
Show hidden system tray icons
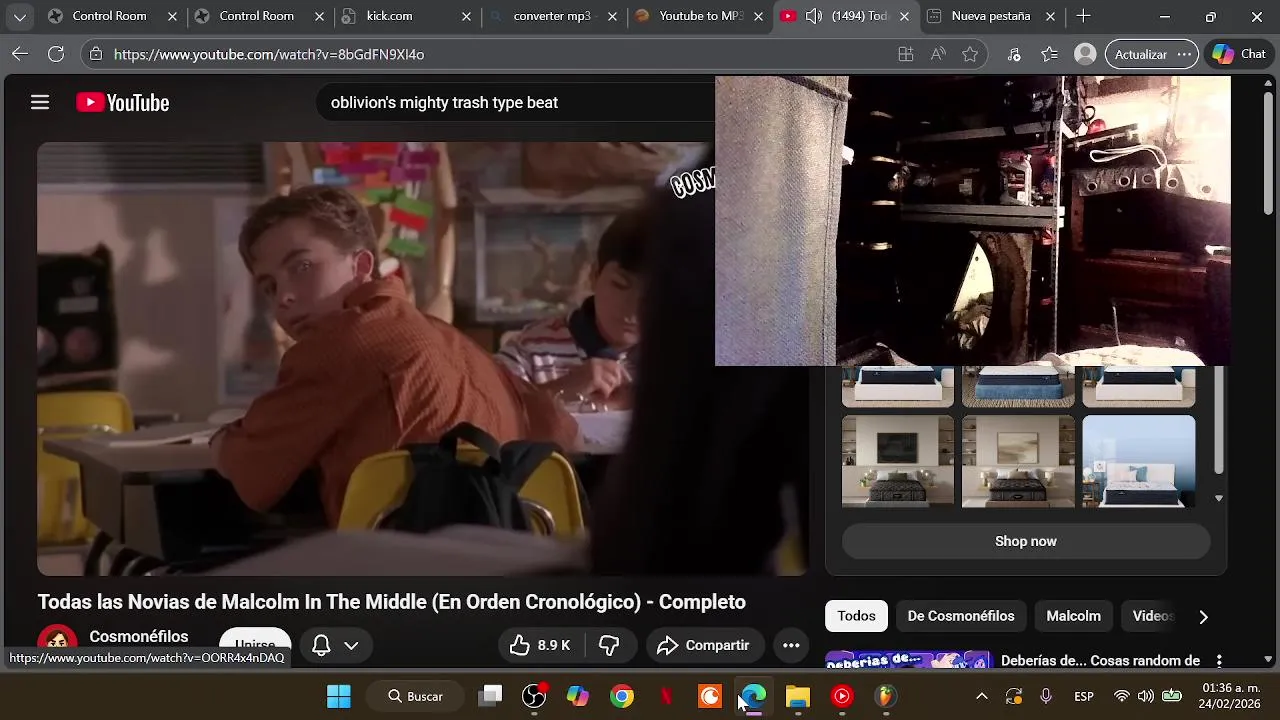pos(982,696)
